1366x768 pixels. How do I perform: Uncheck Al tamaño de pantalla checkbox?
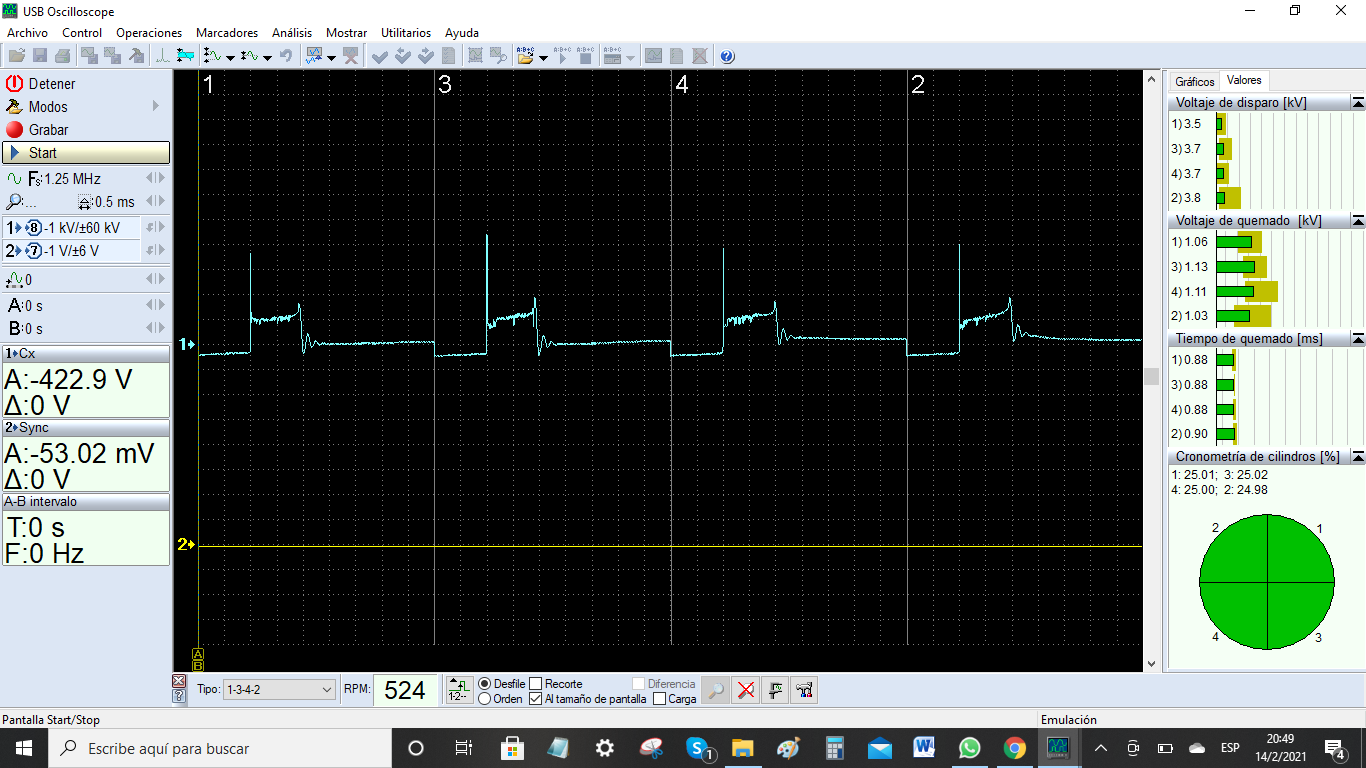(x=536, y=699)
